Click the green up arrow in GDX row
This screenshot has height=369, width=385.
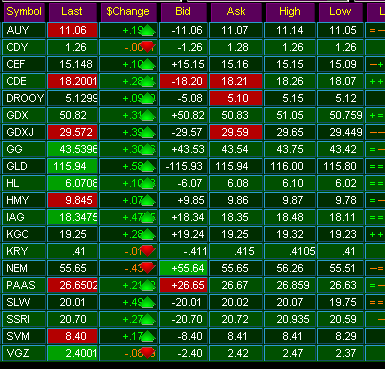[x=148, y=115]
